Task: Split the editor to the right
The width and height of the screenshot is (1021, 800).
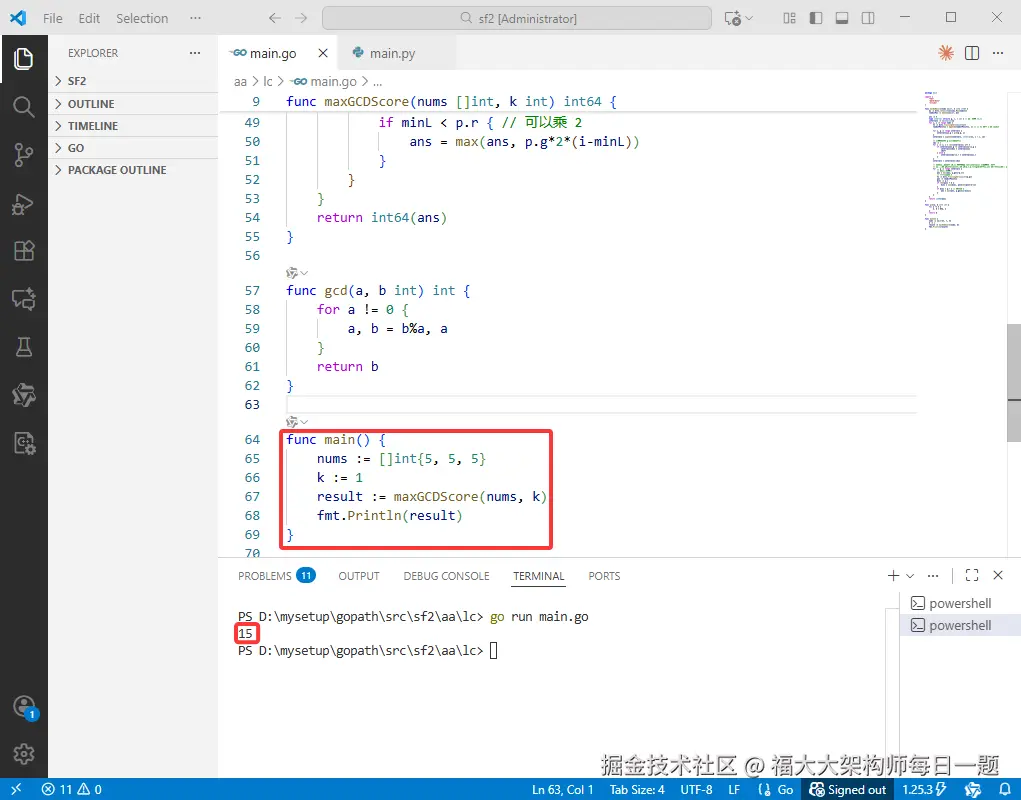Action: tap(972, 53)
